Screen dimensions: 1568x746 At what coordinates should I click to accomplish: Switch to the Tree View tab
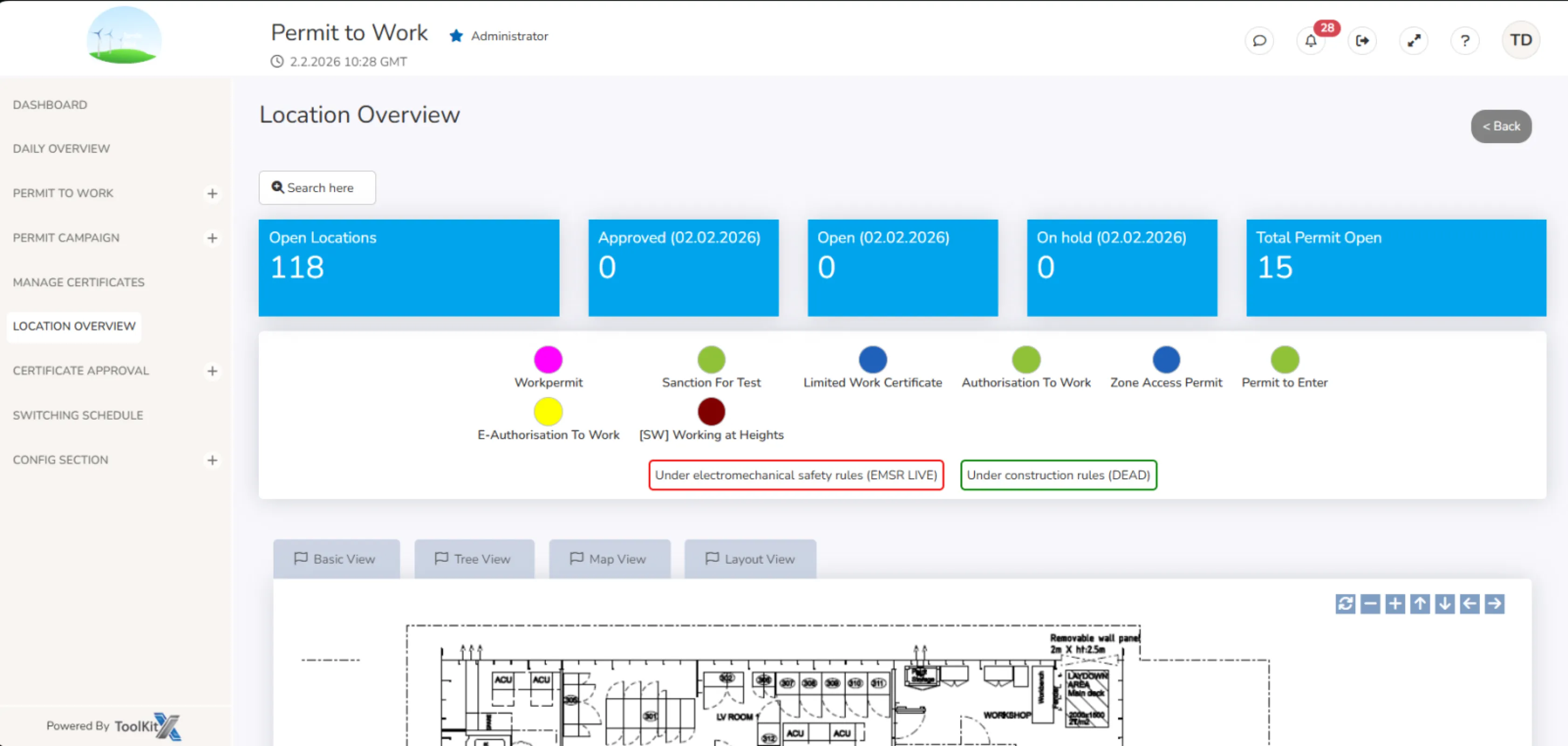474,559
